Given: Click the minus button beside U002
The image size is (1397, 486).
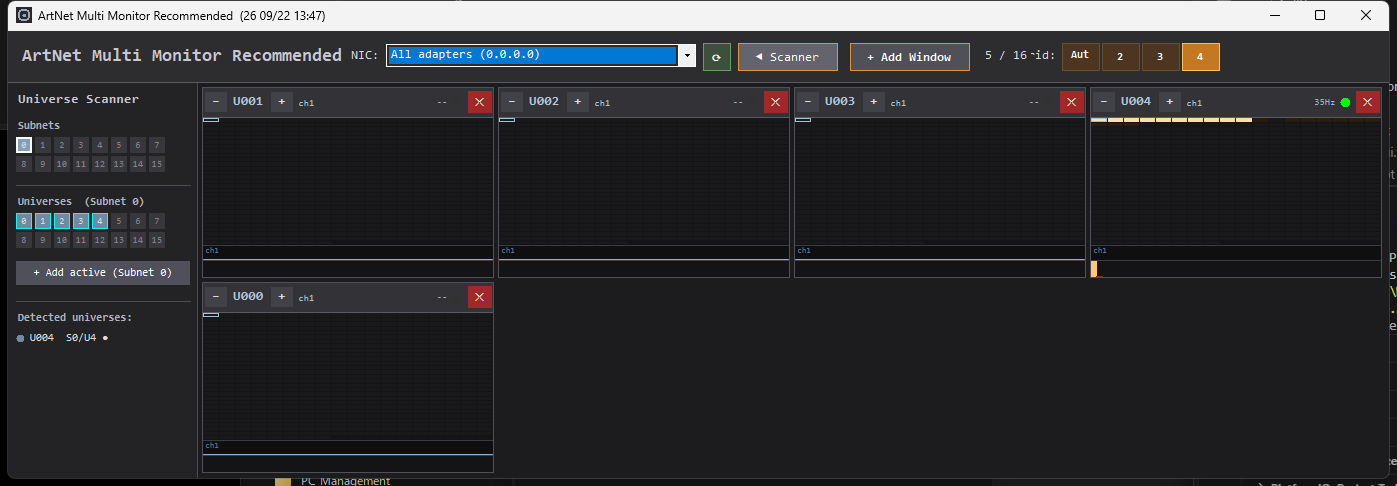Looking at the screenshot, I should [x=512, y=102].
